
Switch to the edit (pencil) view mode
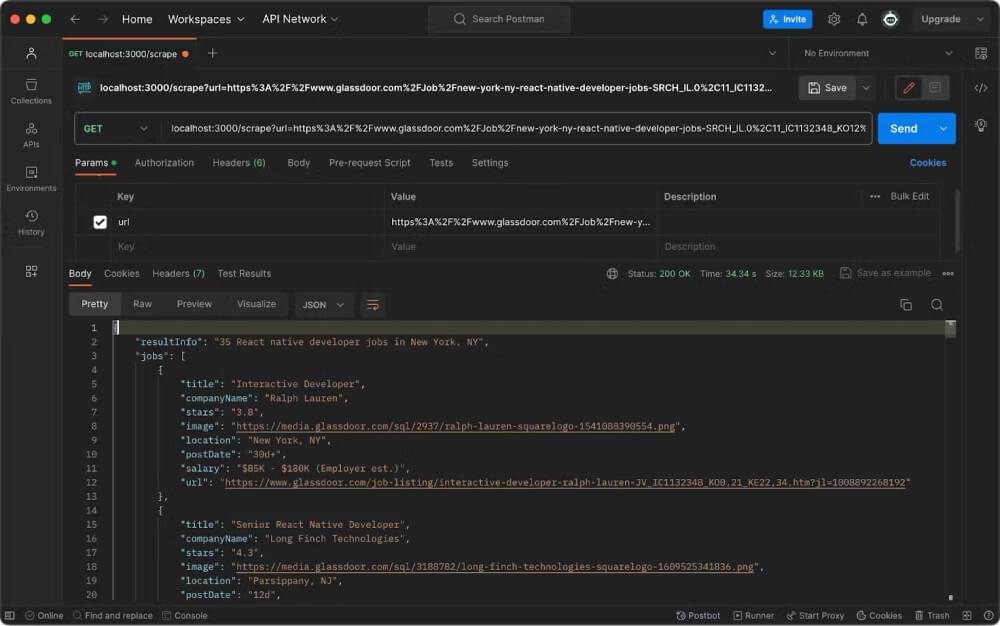click(x=908, y=88)
